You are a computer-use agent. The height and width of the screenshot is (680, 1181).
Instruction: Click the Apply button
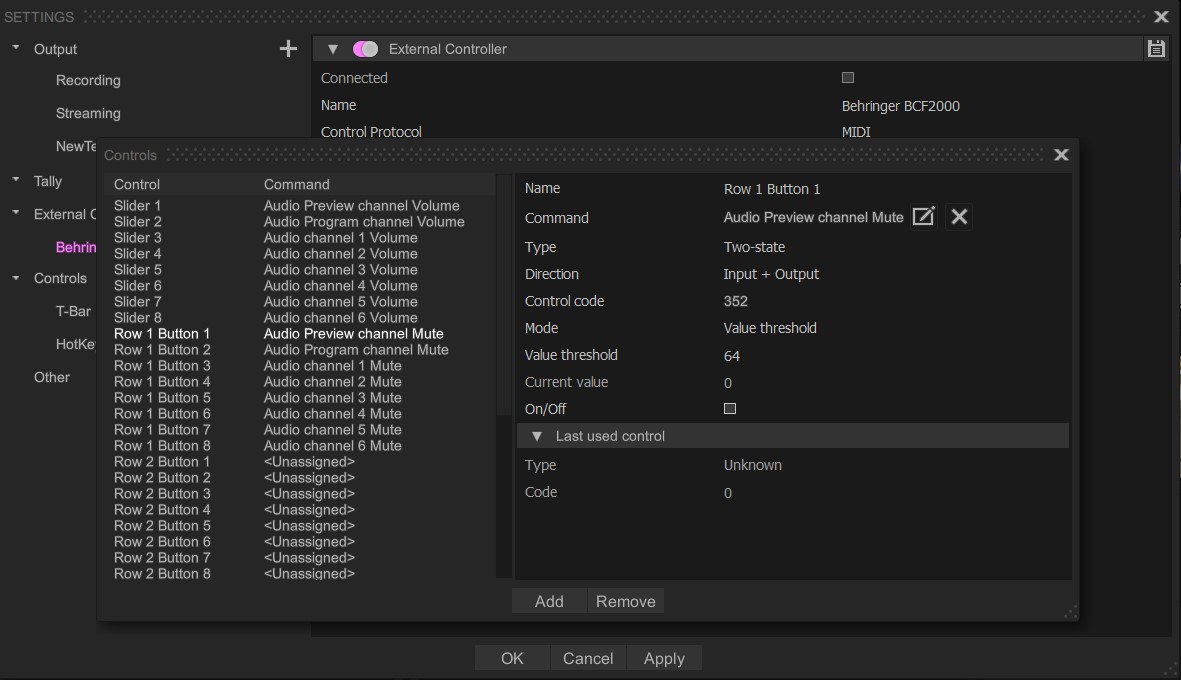[x=664, y=658]
